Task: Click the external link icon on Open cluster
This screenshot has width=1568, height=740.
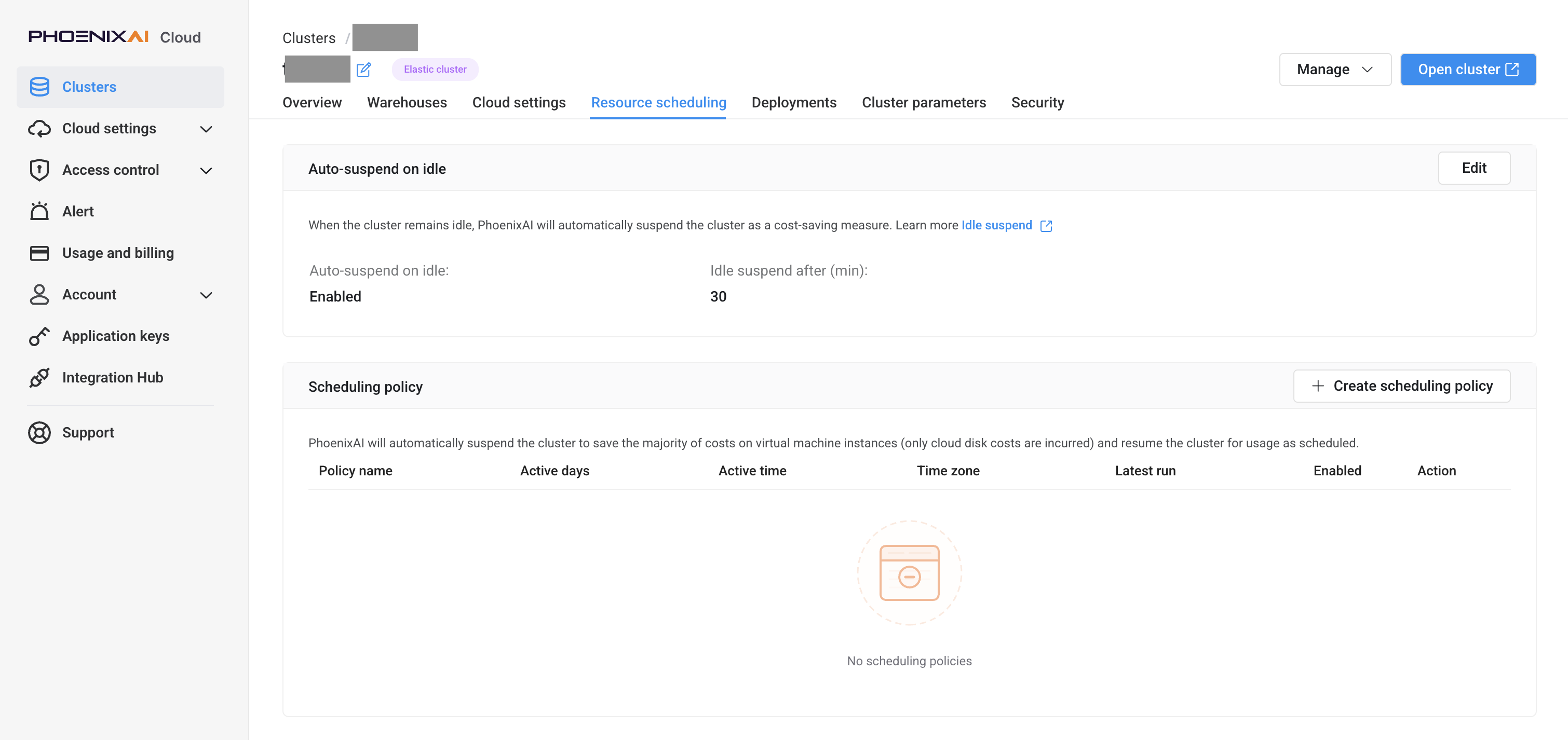Action: (x=1512, y=70)
